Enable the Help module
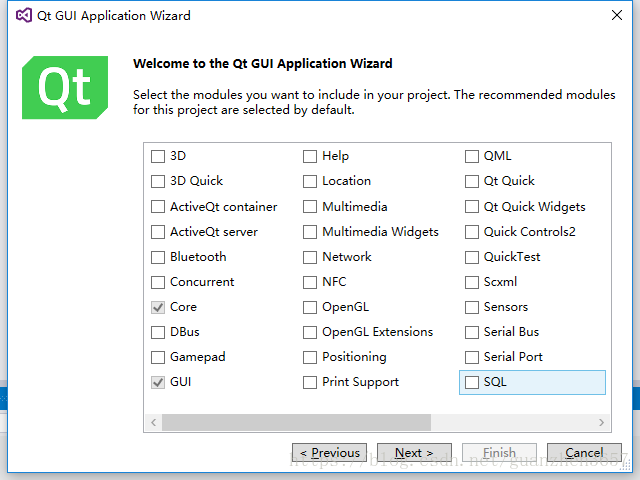 click(310, 156)
